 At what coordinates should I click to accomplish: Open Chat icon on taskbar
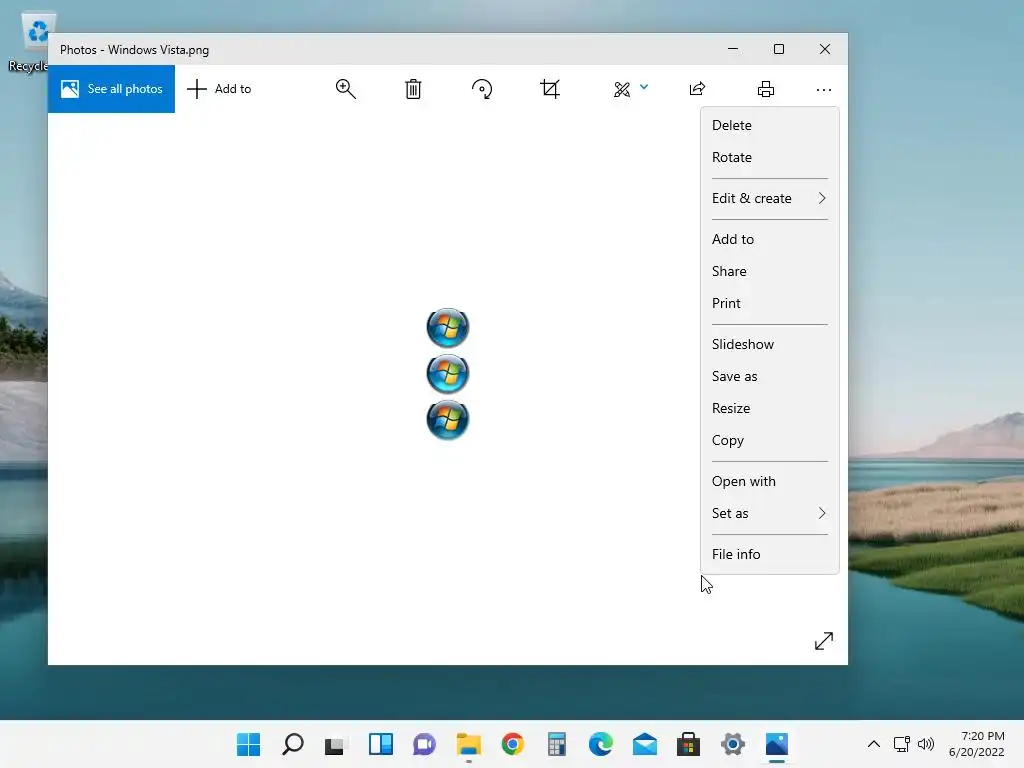[x=424, y=744]
